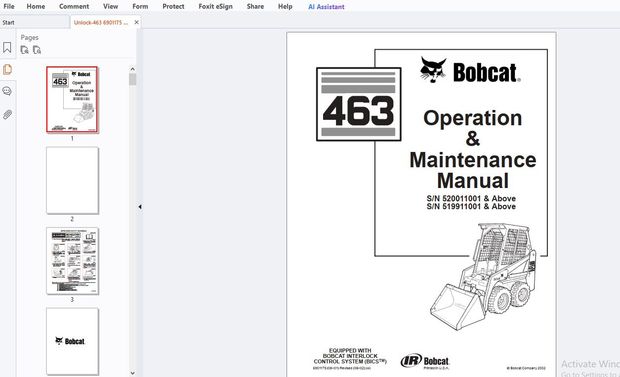Viewport: 620px width, 377px height.
Task: Click the Bobcat logo on the cover
Action: [470, 71]
